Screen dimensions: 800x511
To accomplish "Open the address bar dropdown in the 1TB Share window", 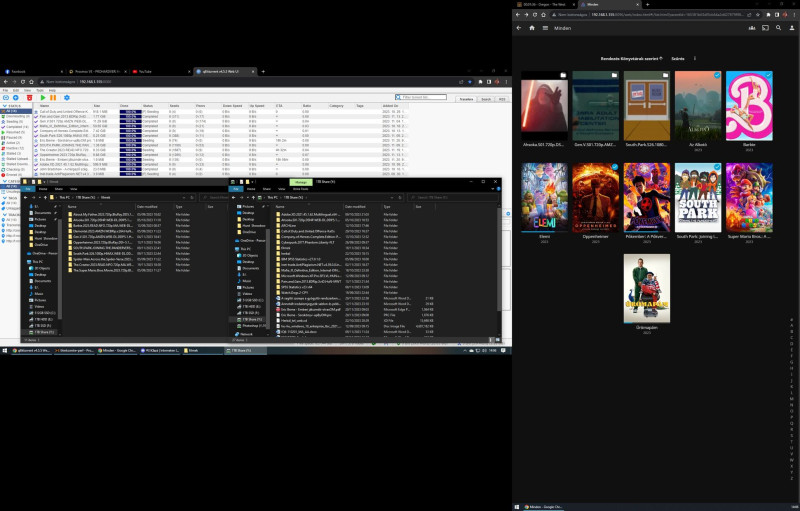I will pyautogui.click(x=392, y=197).
